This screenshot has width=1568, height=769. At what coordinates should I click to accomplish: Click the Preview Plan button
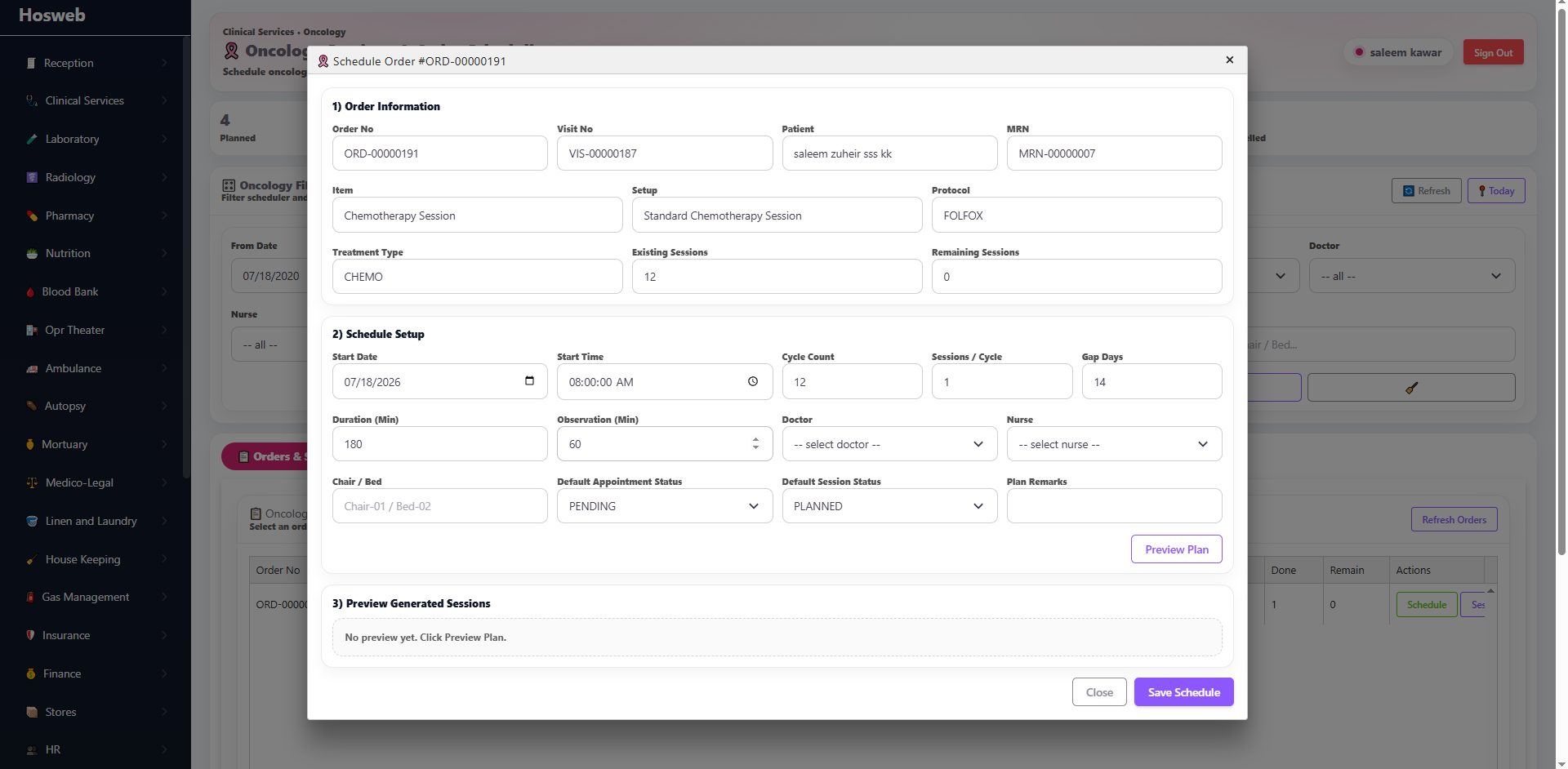tap(1176, 549)
